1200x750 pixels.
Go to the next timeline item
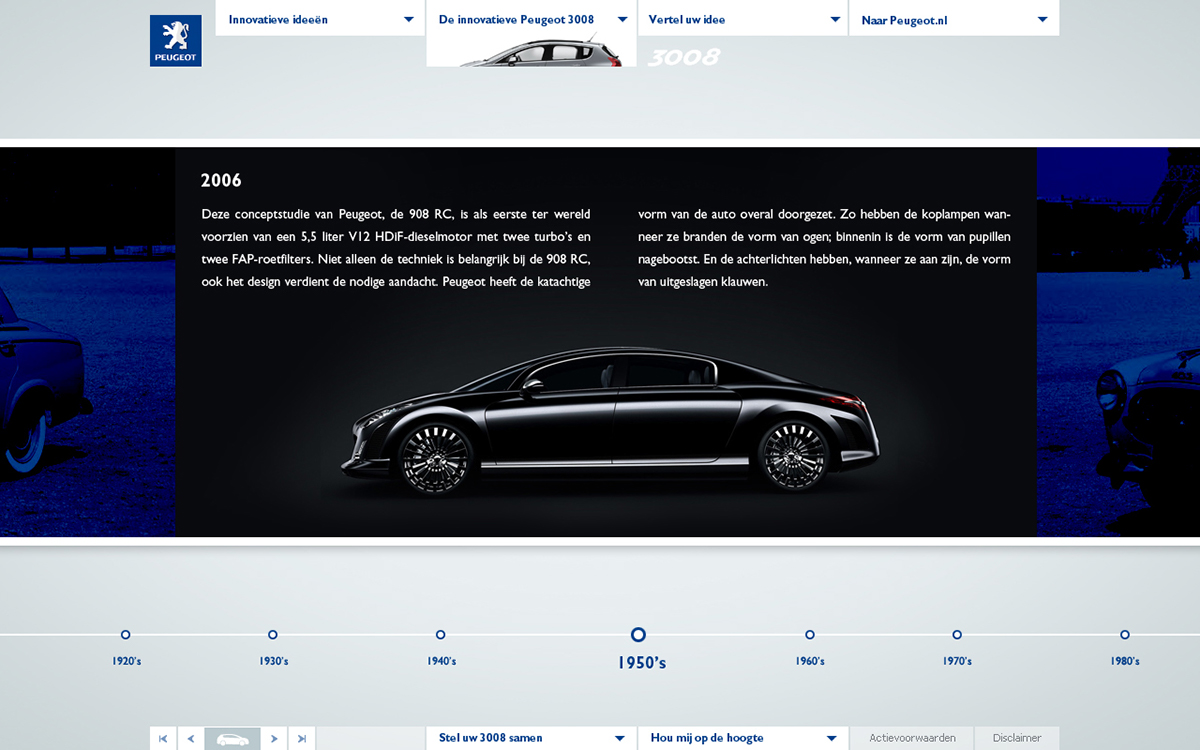point(274,739)
